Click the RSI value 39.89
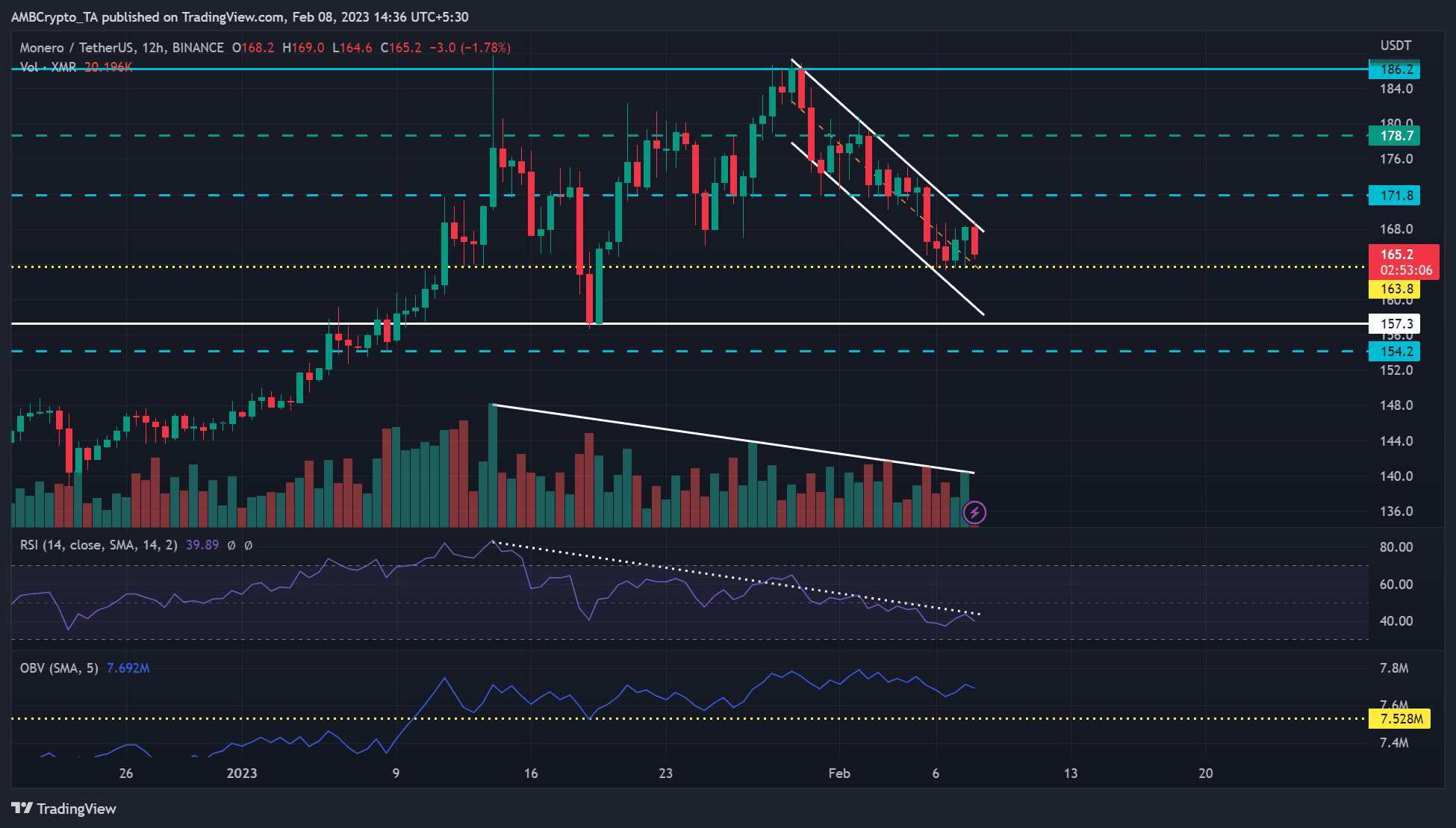Image resolution: width=1456 pixels, height=828 pixels. 202,545
